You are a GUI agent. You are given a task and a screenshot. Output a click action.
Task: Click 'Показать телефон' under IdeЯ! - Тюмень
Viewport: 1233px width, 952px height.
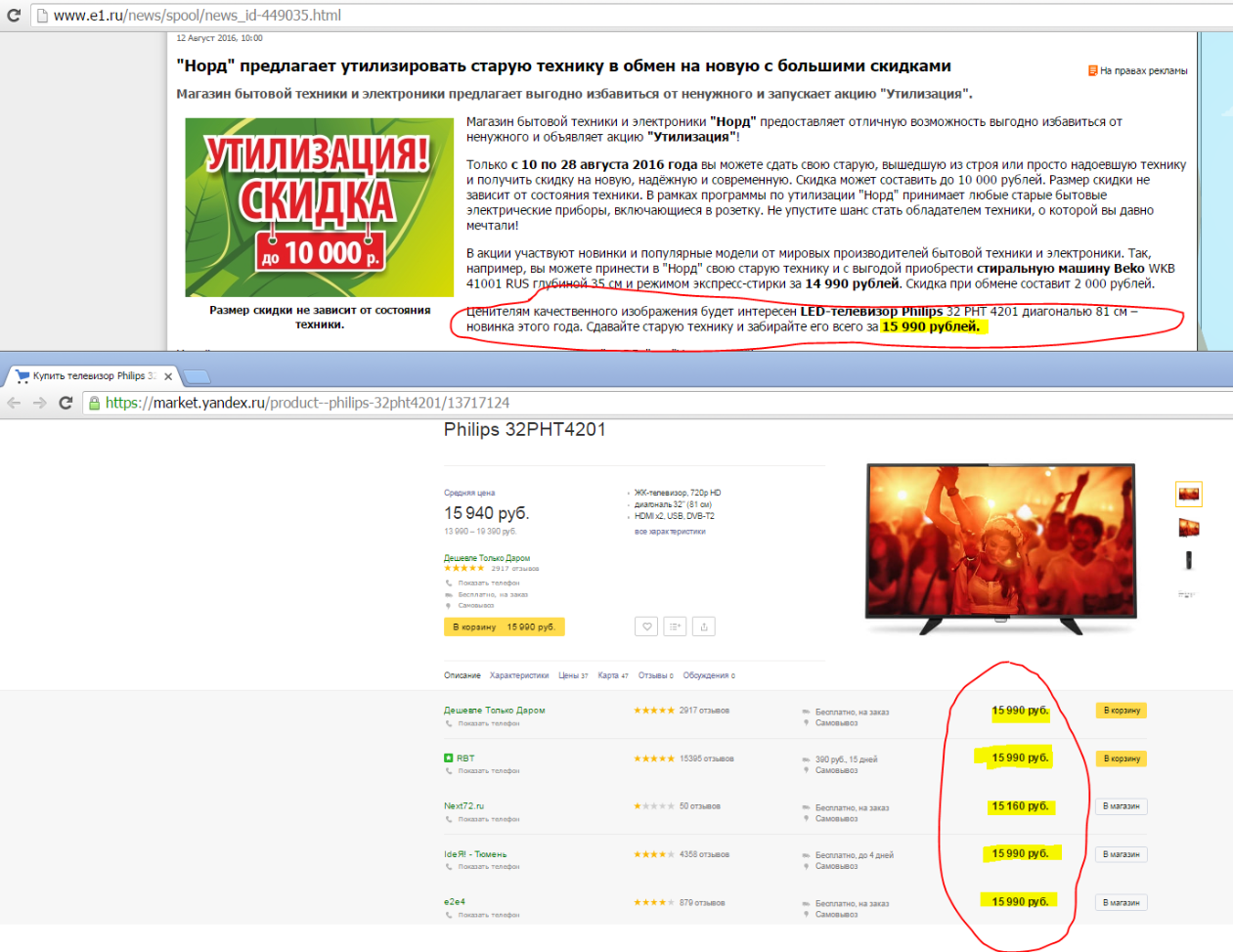[x=489, y=867]
